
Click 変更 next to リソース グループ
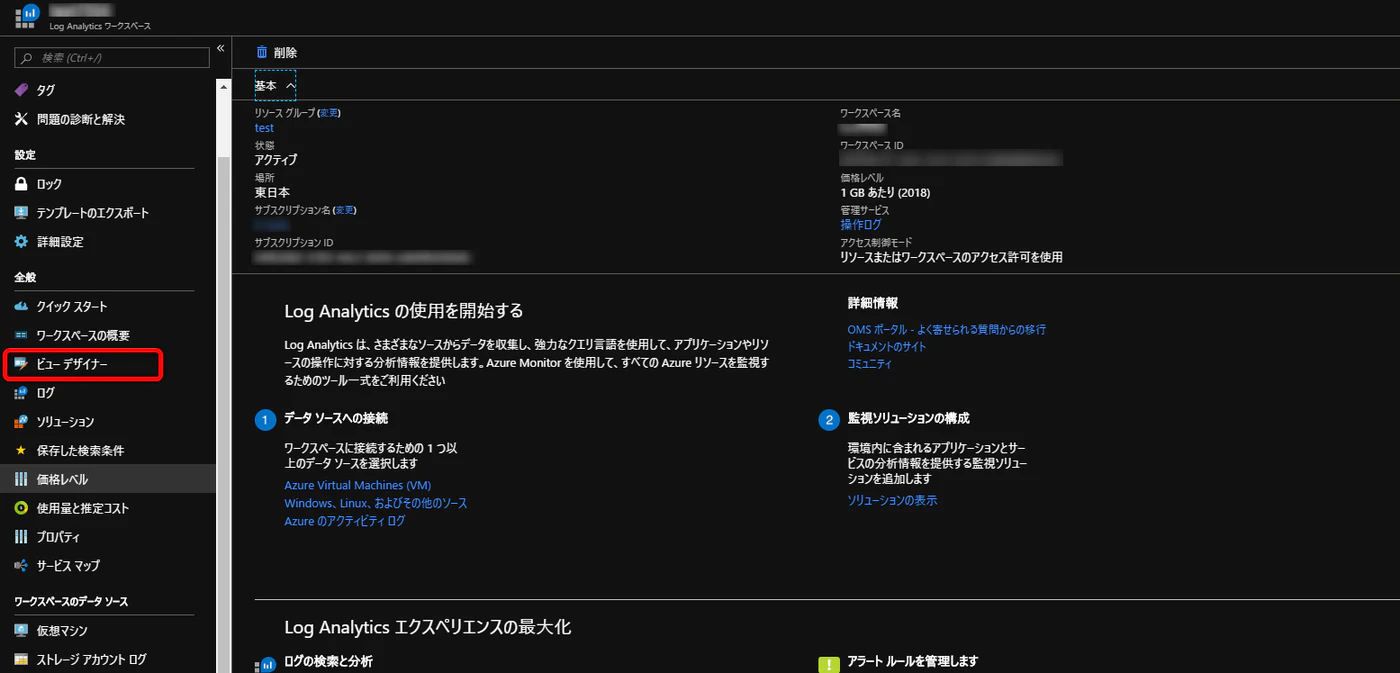pos(329,113)
